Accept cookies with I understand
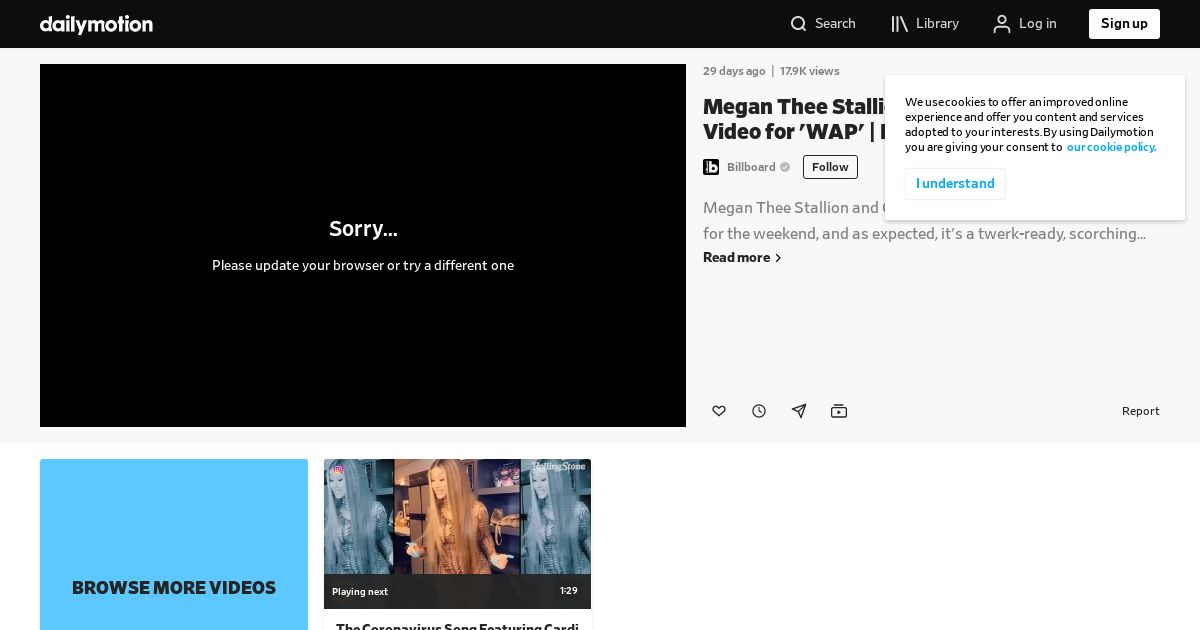The height and width of the screenshot is (630, 1200). click(955, 184)
